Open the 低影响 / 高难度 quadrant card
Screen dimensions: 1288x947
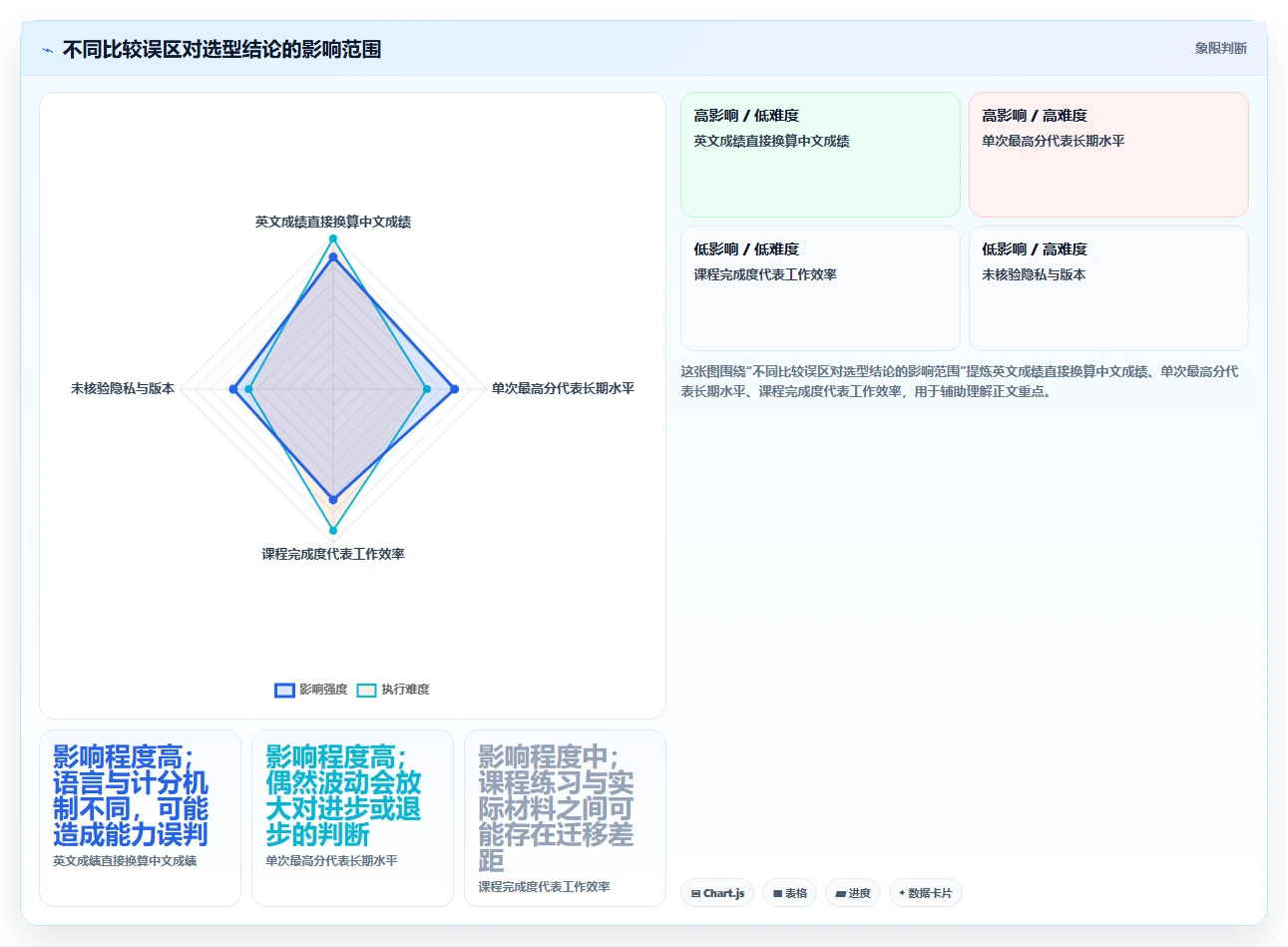[x=1108, y=288]
